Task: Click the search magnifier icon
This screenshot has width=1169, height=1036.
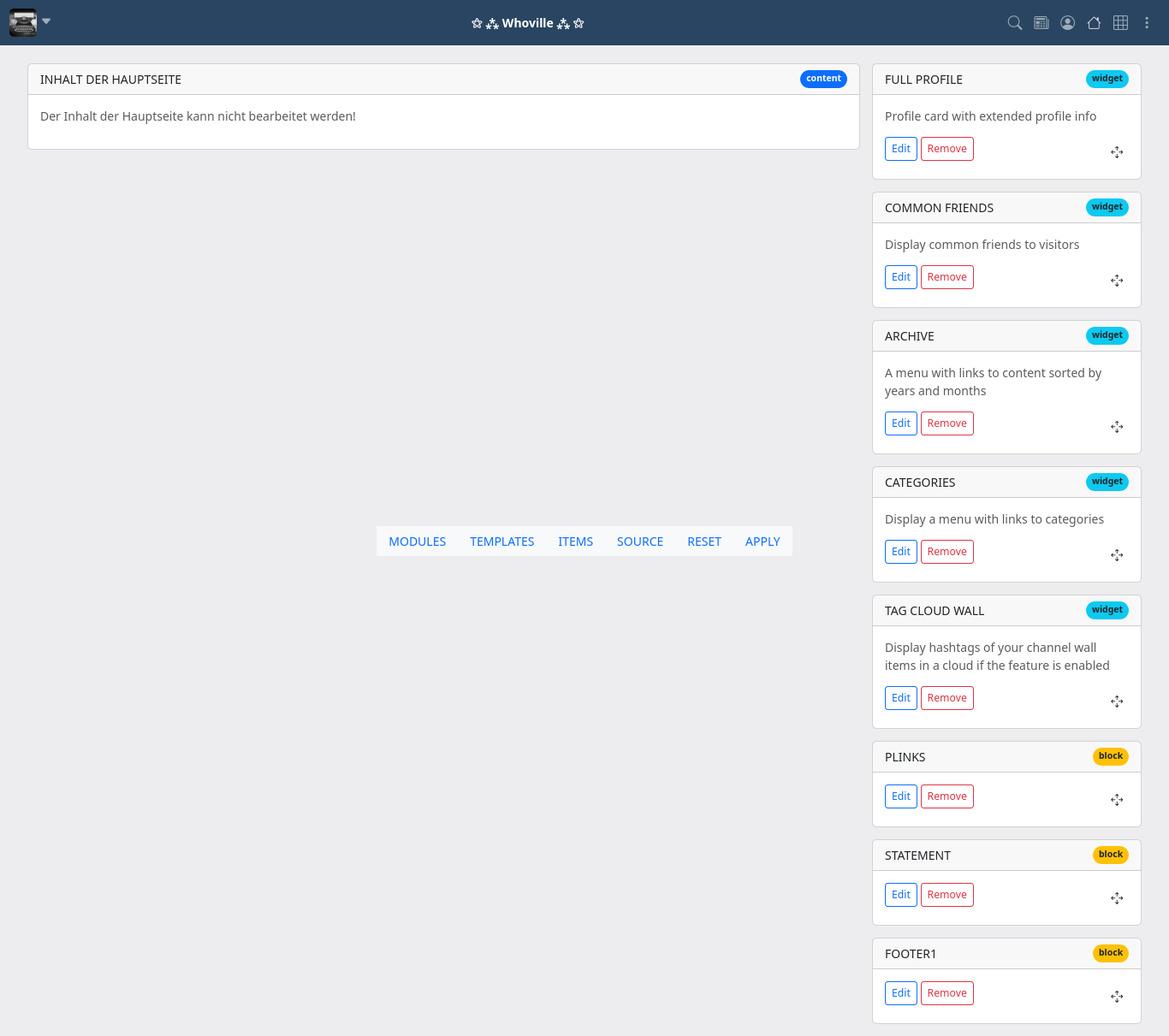Action: (1015, 23)
